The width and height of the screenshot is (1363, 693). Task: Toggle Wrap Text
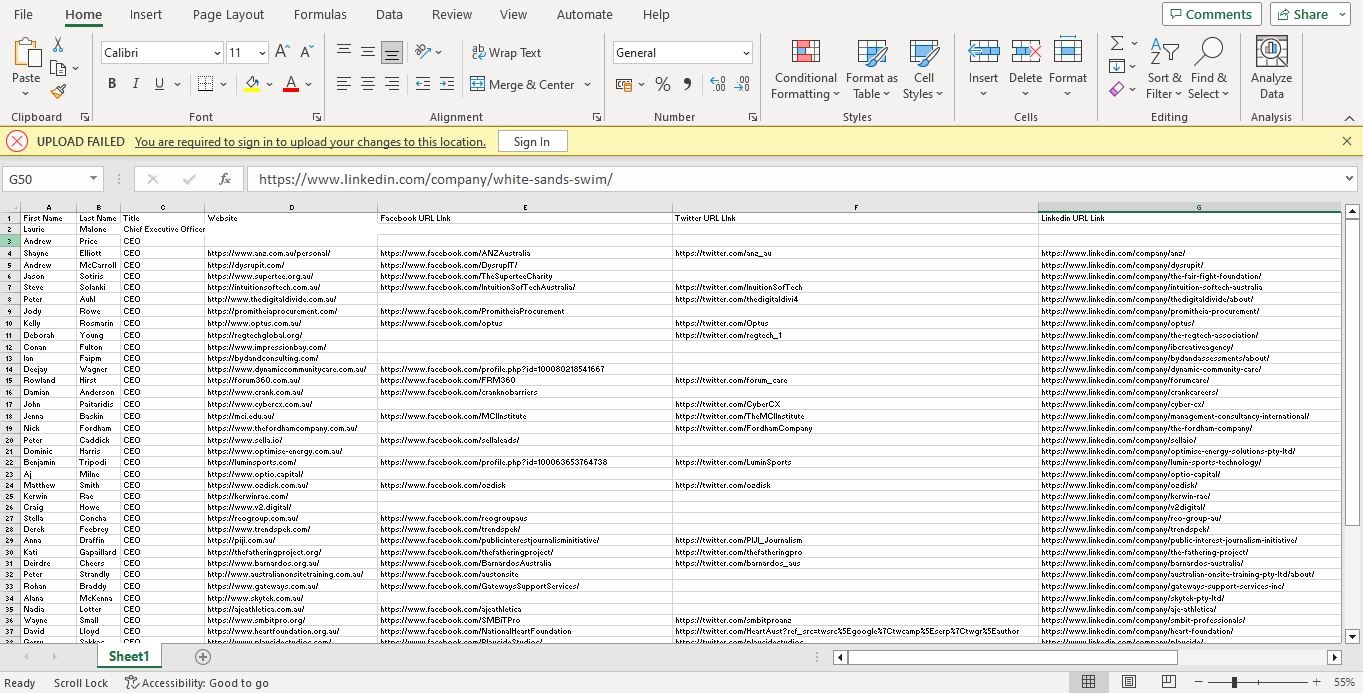(506, 53)
